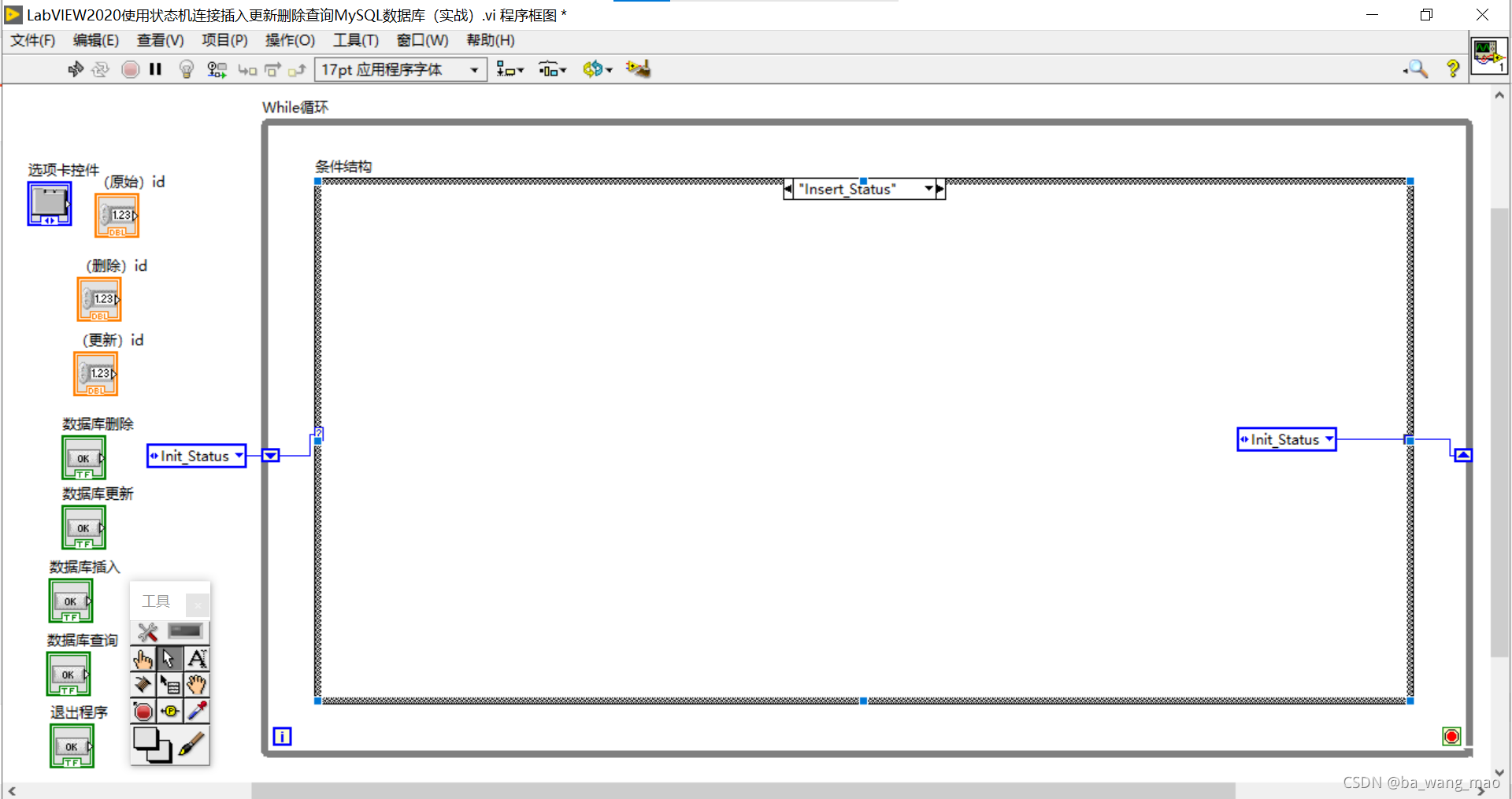This screenshot has width=1512, height=799.
Task: Open the 窗口(W) menu
Action: (423, 40)
